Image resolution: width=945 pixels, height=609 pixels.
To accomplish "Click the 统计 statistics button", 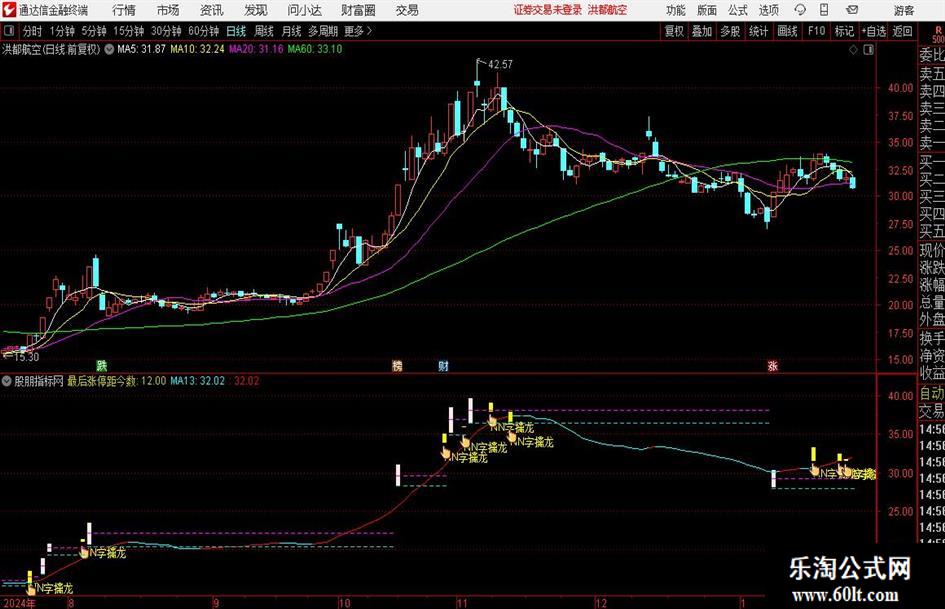I will (758, 31).
